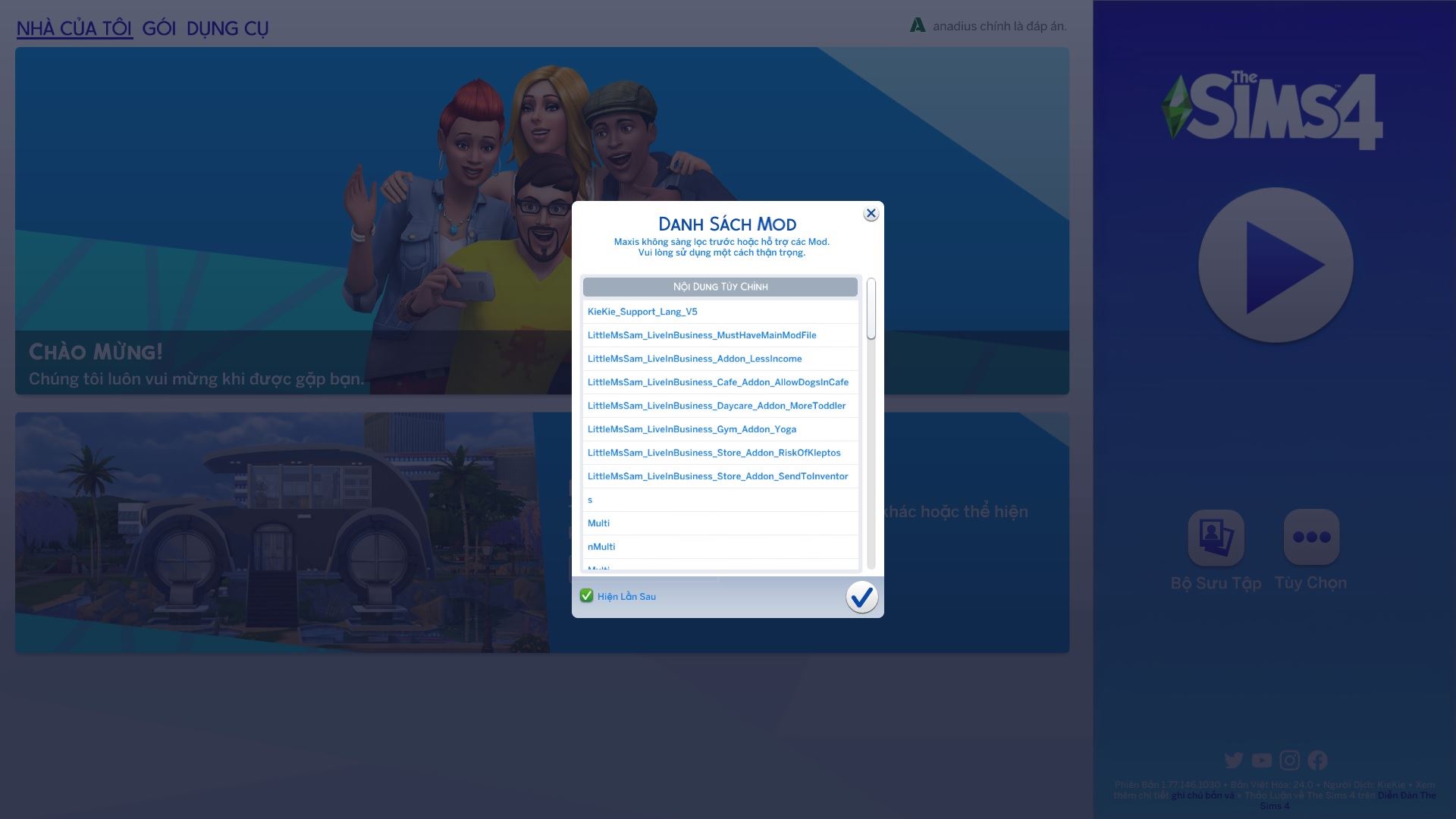Open the YouTube social icon
This screenshot has width=1456, height=819.
point(1262,760)
